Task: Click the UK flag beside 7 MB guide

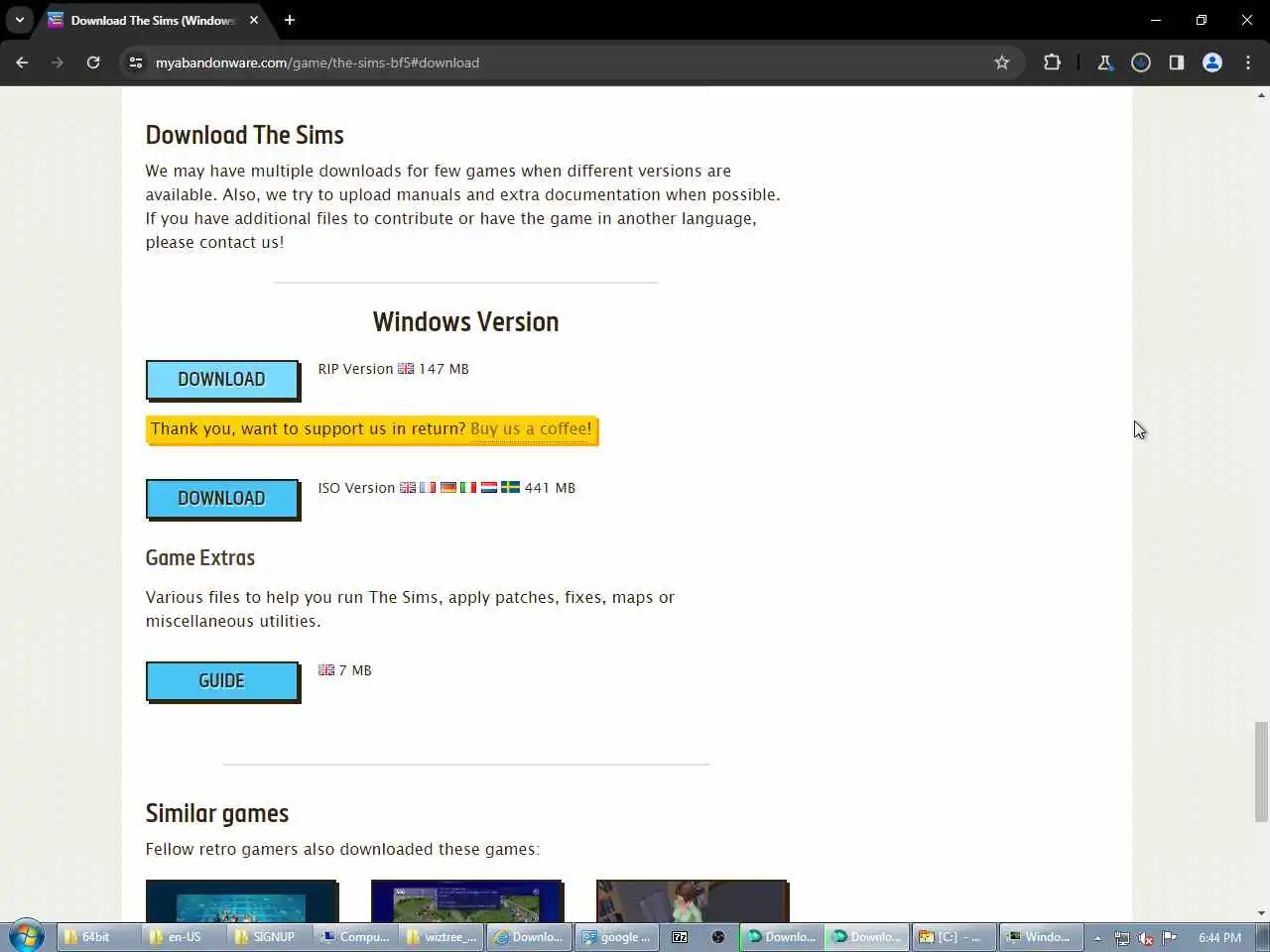Action: point(326,670)
